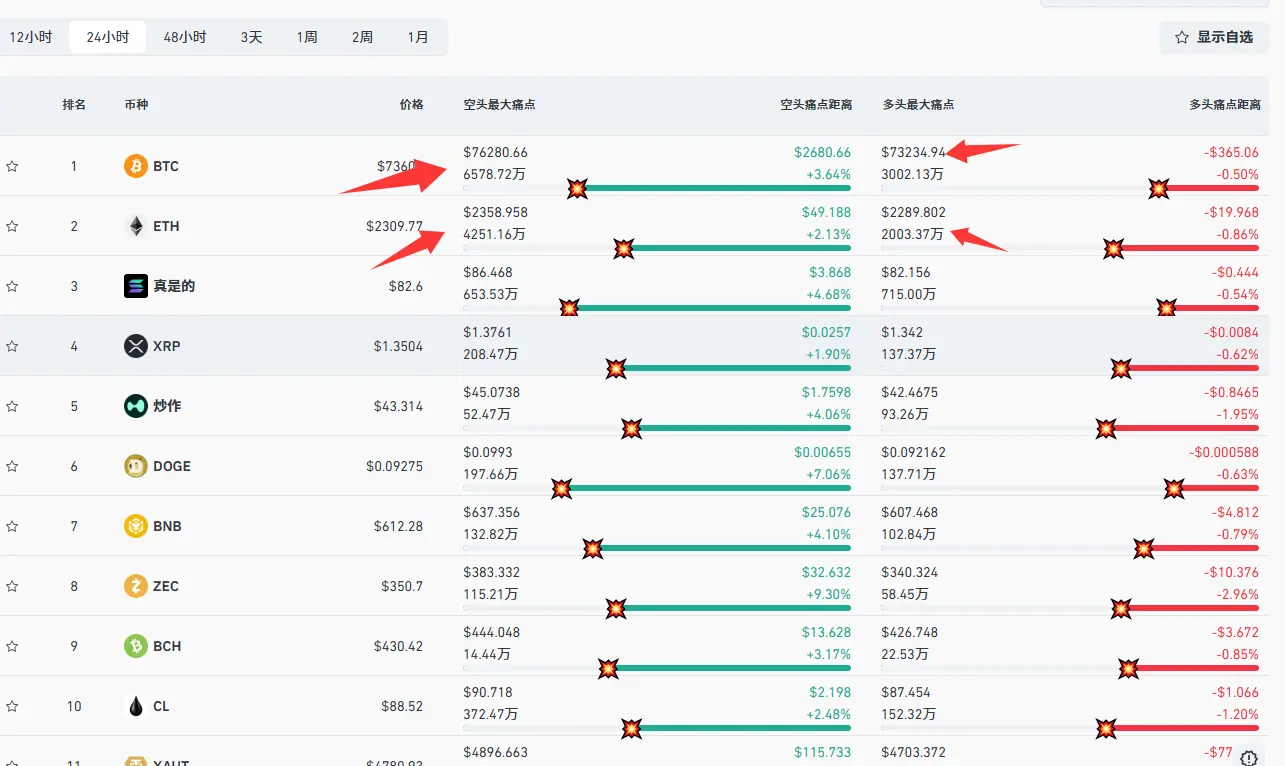
Task: Click the ZEC coin logo
Action: (136, 586)
